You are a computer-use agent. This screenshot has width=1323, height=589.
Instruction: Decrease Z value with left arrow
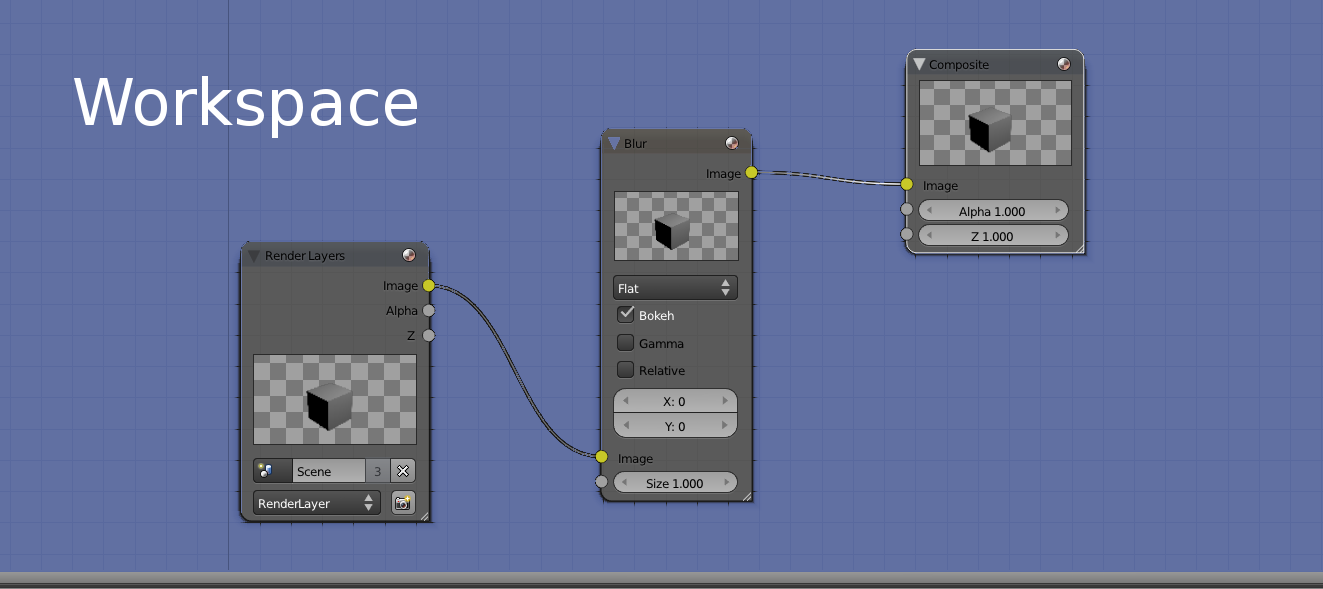tap(930, 236)
